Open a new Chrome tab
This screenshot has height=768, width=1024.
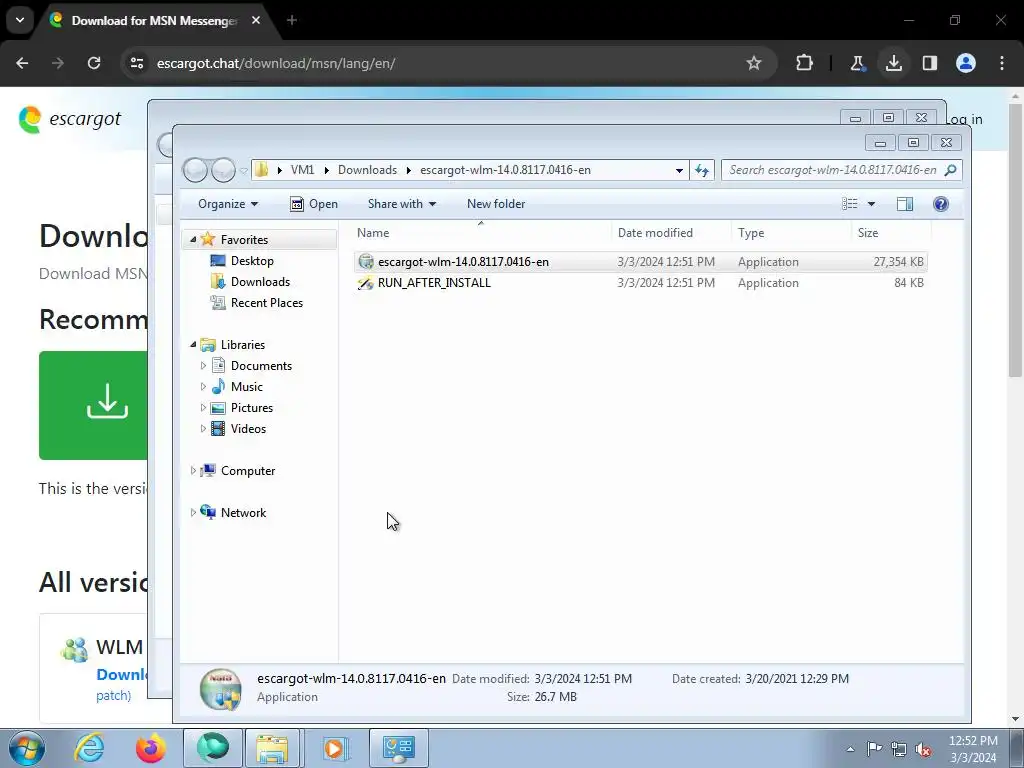[x=292, y=20]
